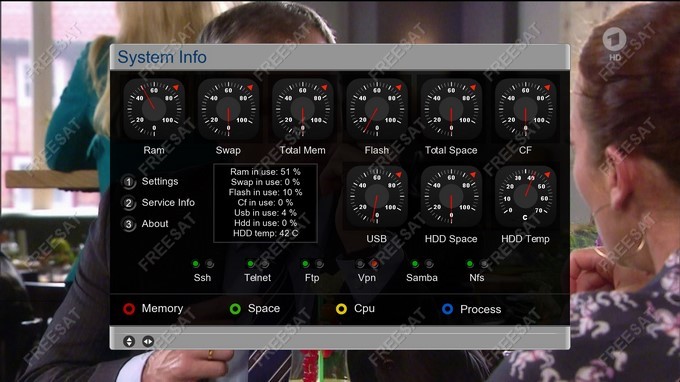Click the 'HDD Space' gauge label
This screenshot has width=680, height=382.
pyautogui.click(x=451, y=239)
